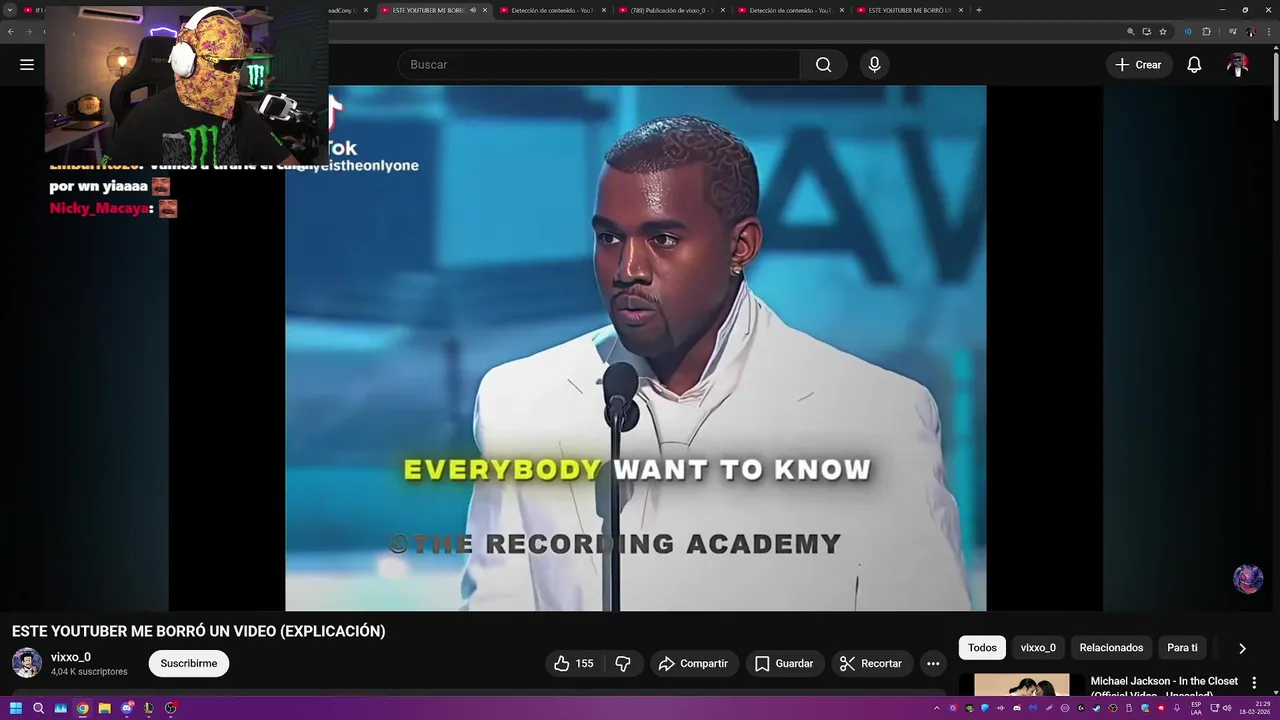The width and height of the screenshot is (1280, 720).
Task: Open the Chrome extensions puzzle icon
Action: click(1206, 31)
